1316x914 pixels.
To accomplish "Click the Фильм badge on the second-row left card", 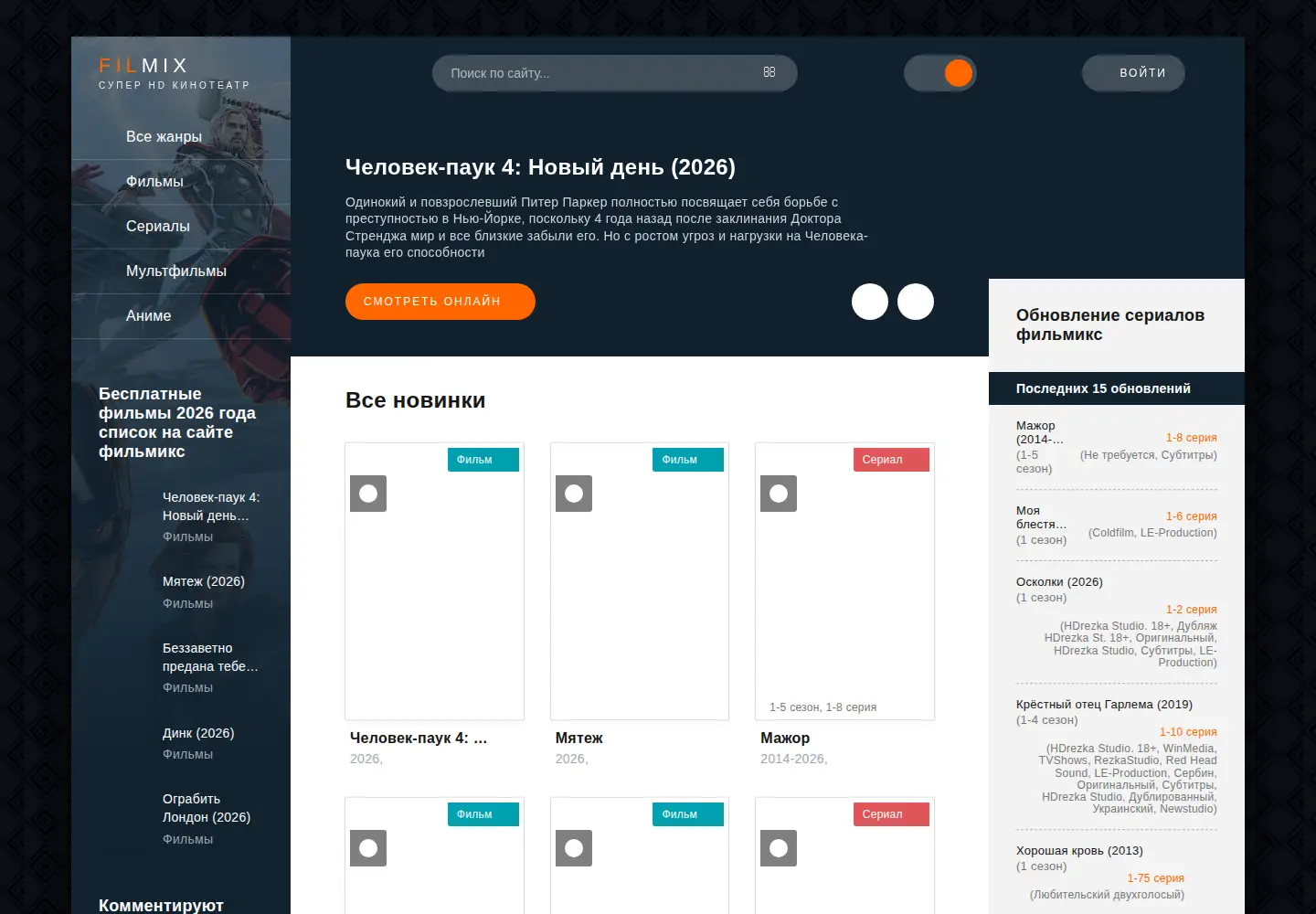I will click(483, 814).
